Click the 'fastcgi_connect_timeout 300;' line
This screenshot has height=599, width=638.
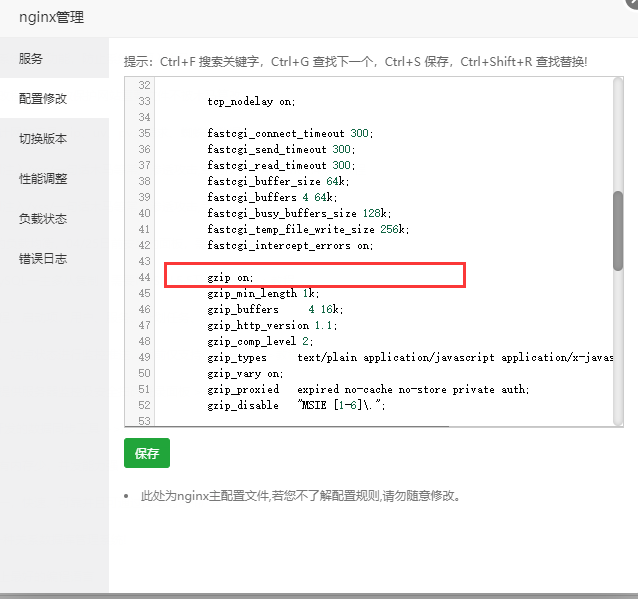click(290, 133)
